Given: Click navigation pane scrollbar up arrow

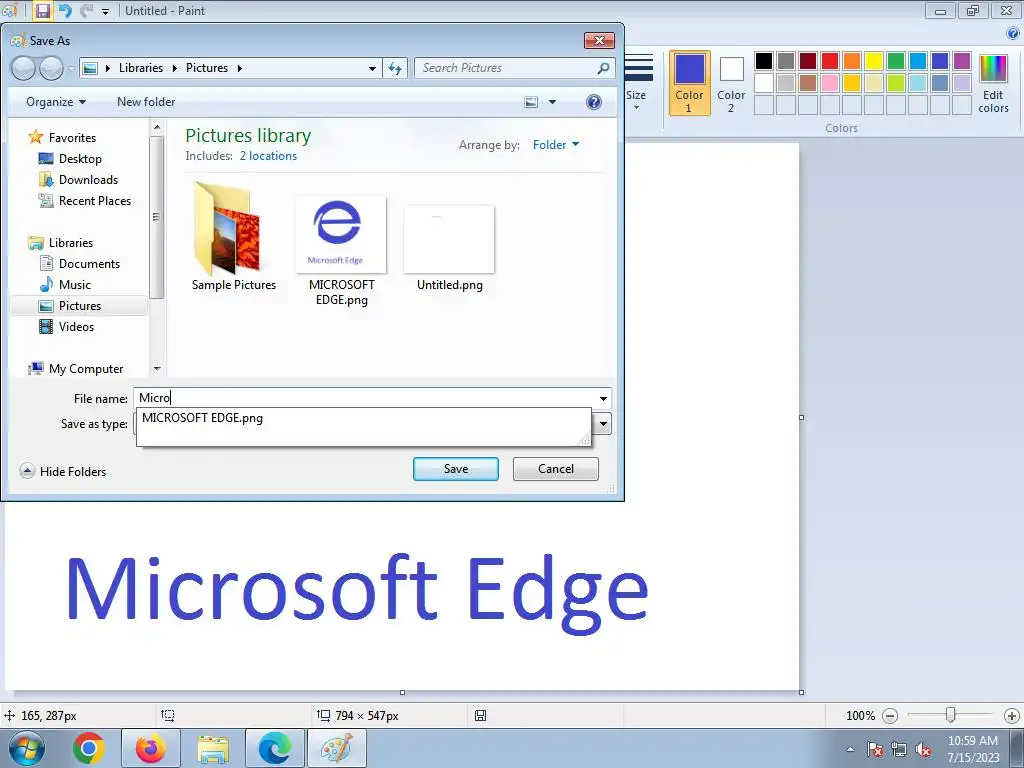Looking at the screenshot, I should (157, 127).
